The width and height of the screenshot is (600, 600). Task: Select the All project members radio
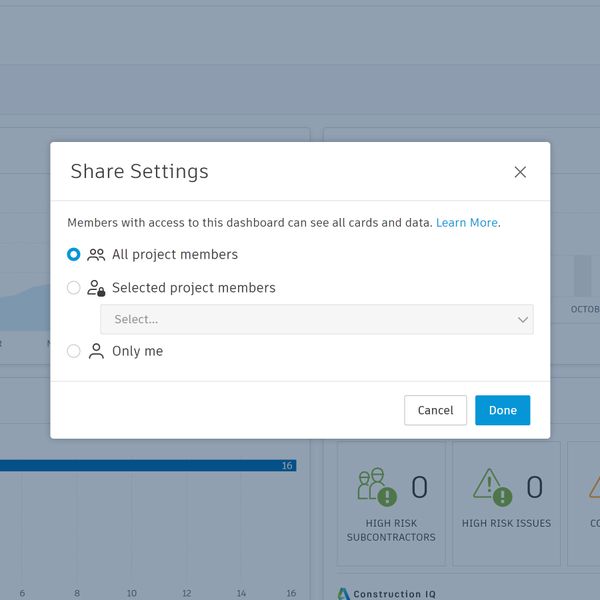click(x=74, y=255)
